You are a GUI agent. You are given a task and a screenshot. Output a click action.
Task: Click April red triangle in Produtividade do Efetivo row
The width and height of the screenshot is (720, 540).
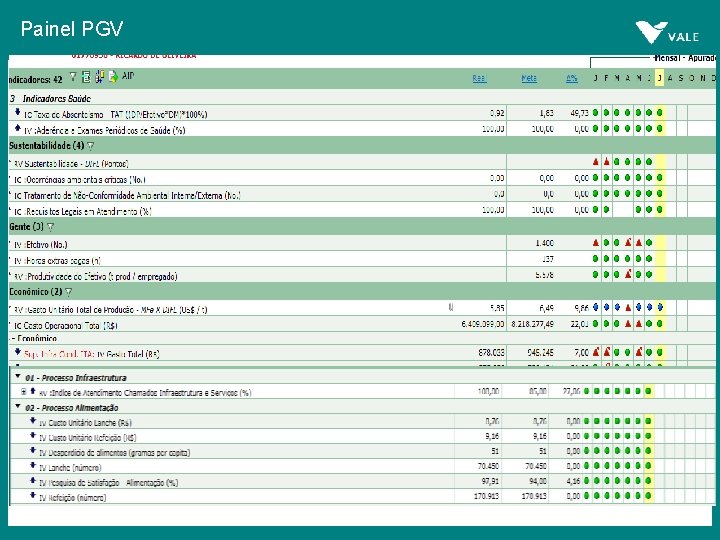(628, 274)
